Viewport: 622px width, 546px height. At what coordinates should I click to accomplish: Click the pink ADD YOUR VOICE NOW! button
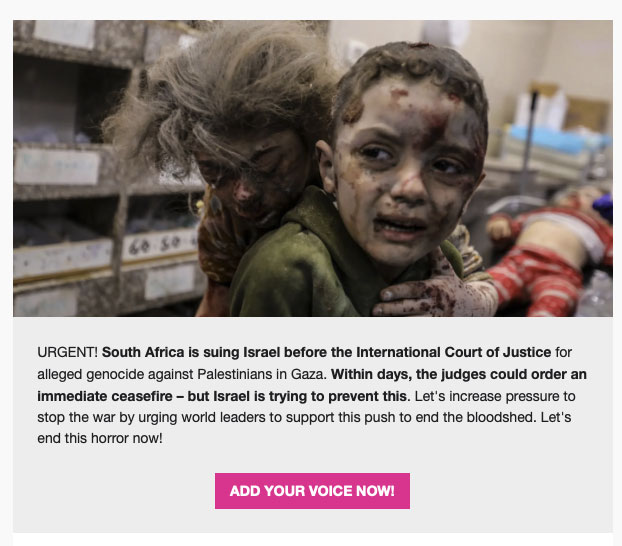(x=312, y=491)
